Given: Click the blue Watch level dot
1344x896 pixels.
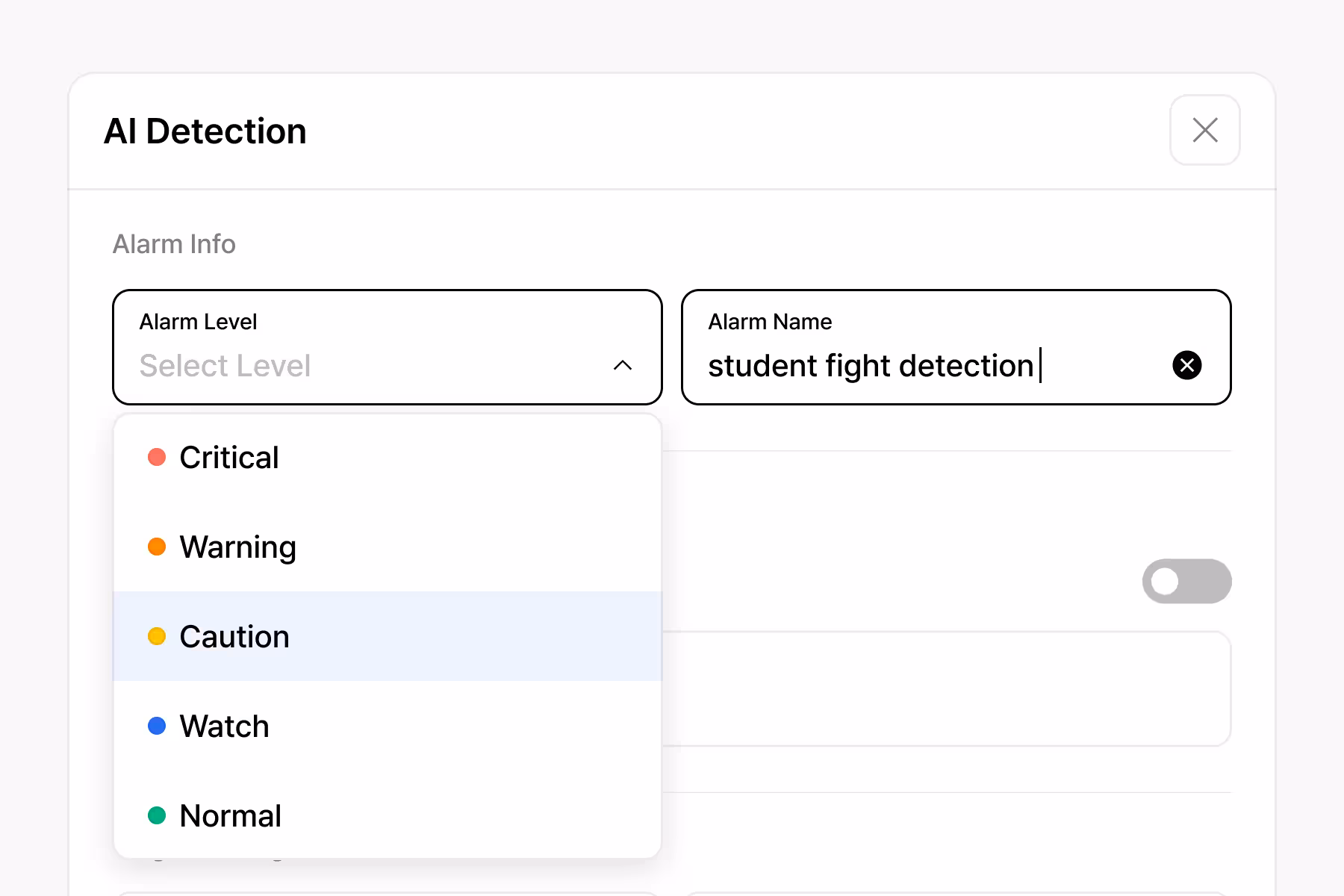Looking at the screenshot, I should (157, 726).
